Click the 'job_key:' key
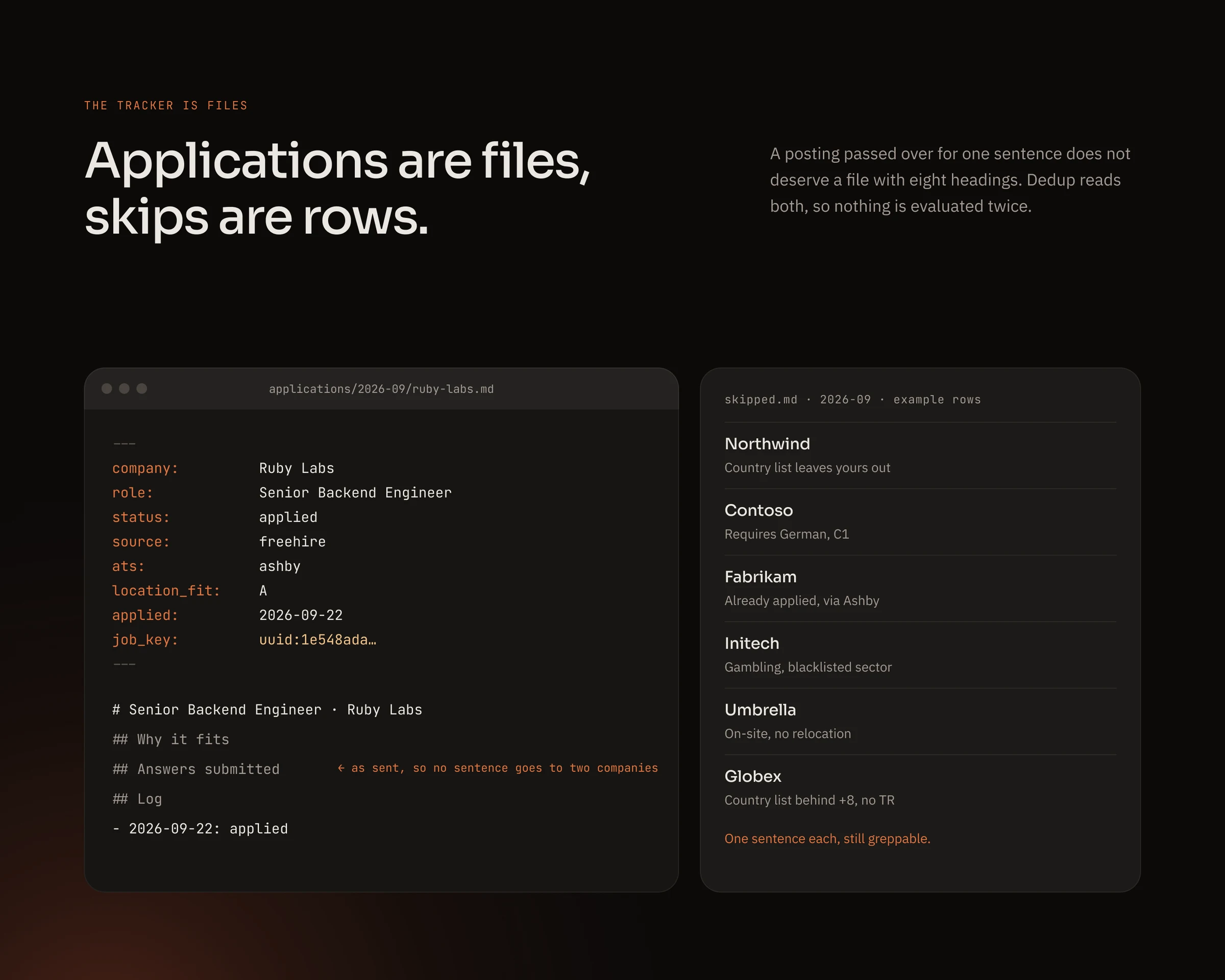 coord(145,640)
